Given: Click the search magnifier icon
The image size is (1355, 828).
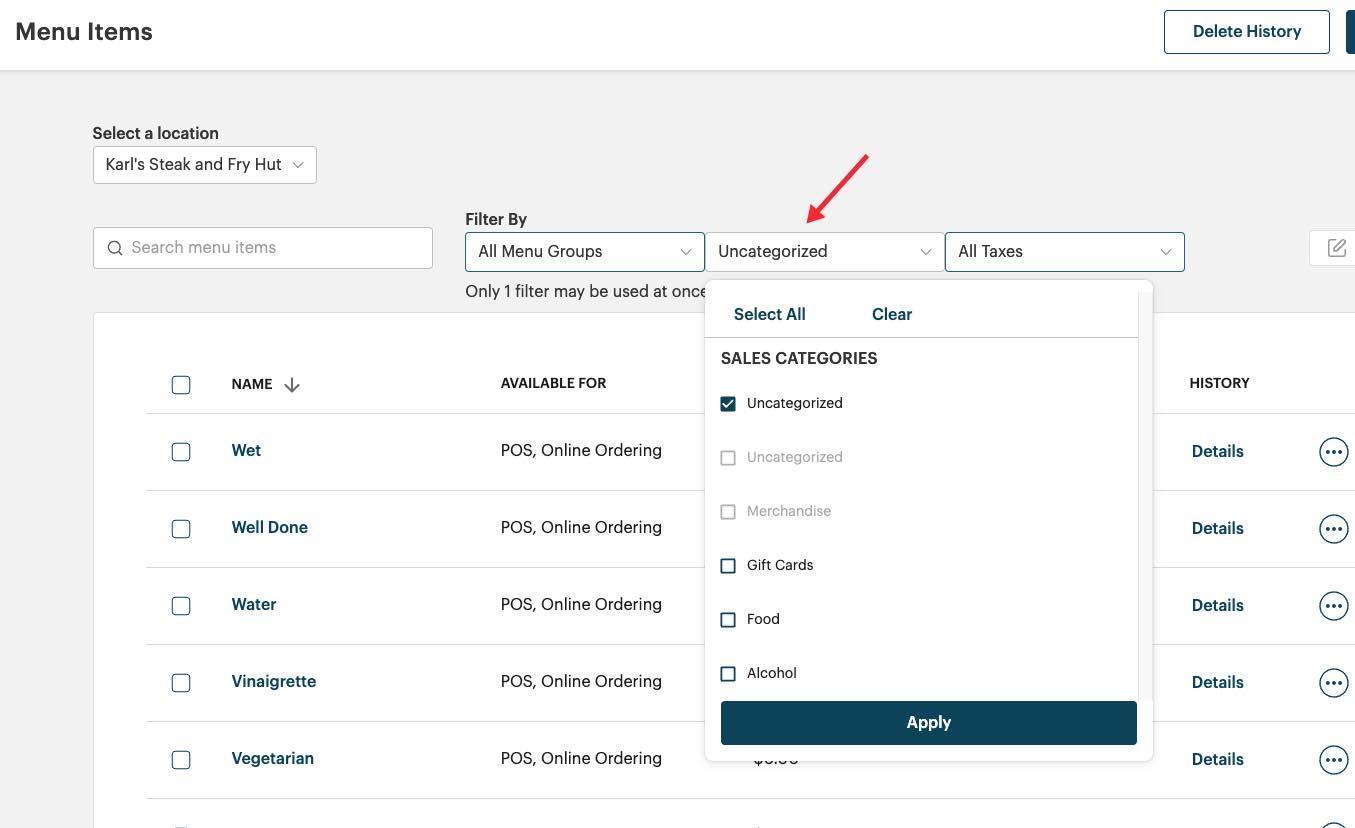Looking at the screenshot, I should pos(115,248).
